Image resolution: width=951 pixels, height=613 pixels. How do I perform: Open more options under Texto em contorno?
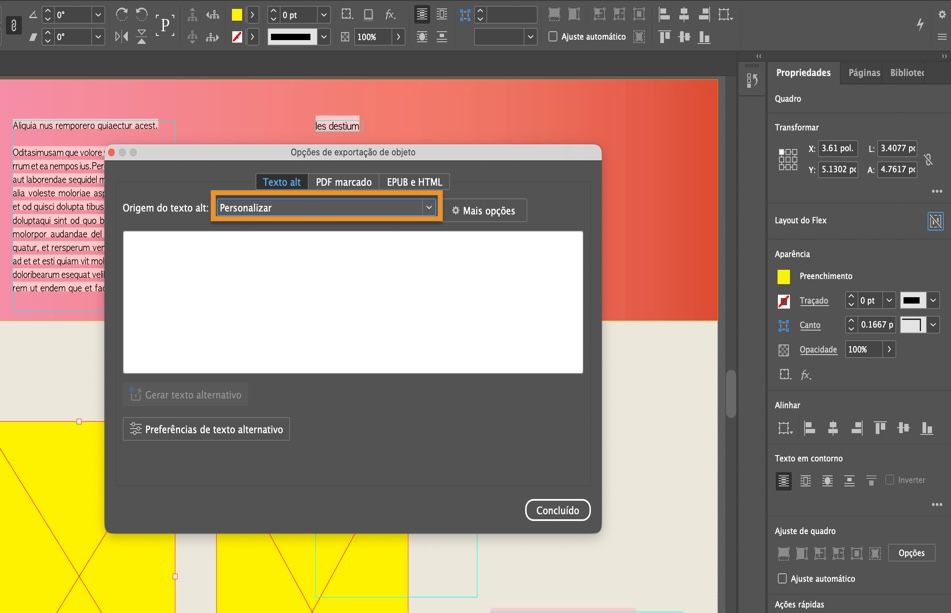pyautogui.click(x=937, y=504)
